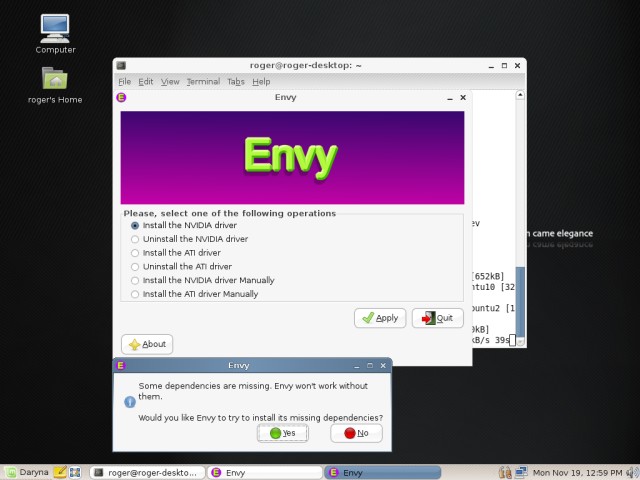
Task: Open the terminal Edit menu
Action: click(x=146, y=82)
